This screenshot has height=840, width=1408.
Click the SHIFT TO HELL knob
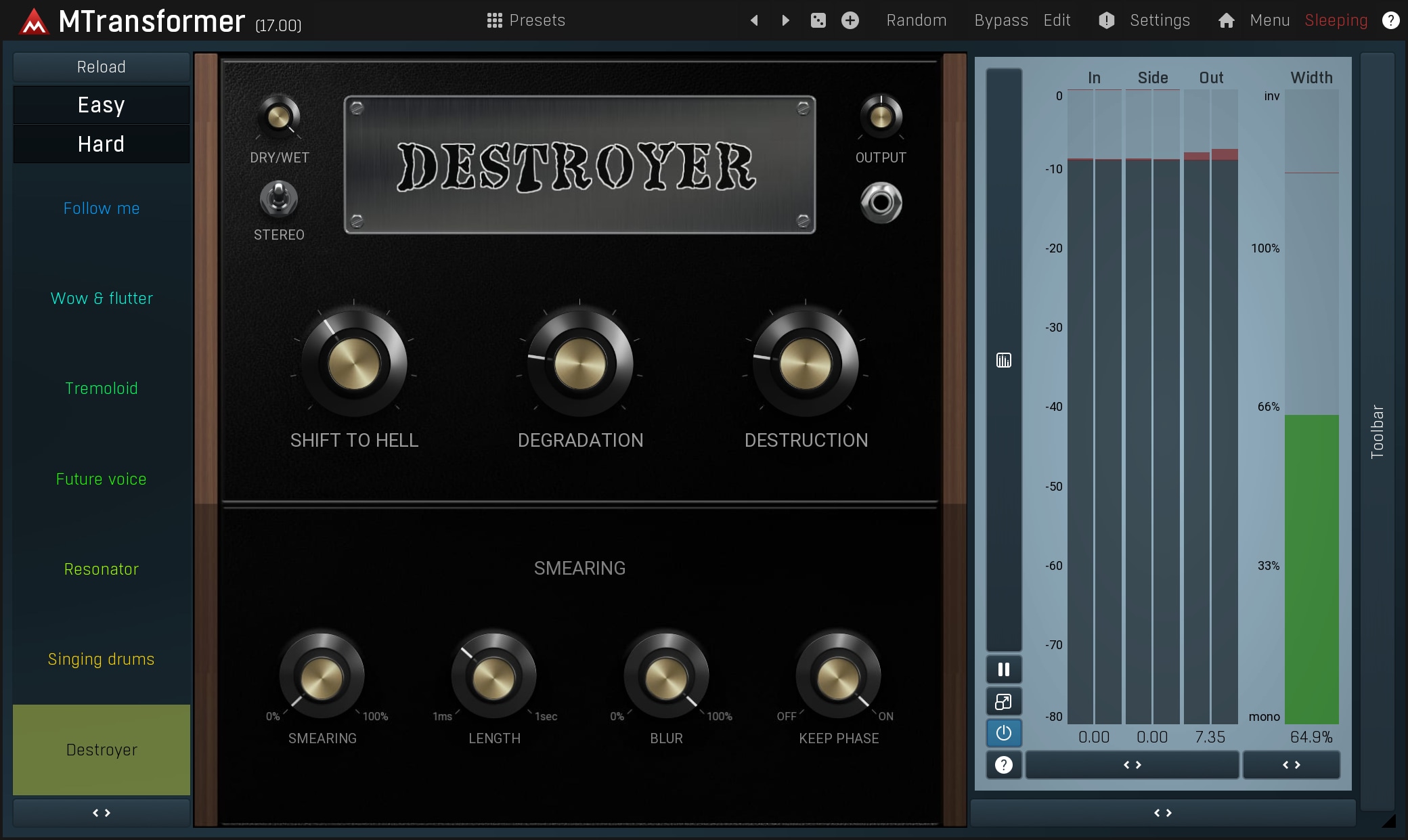pyautogui.click(x=354, y=363)
